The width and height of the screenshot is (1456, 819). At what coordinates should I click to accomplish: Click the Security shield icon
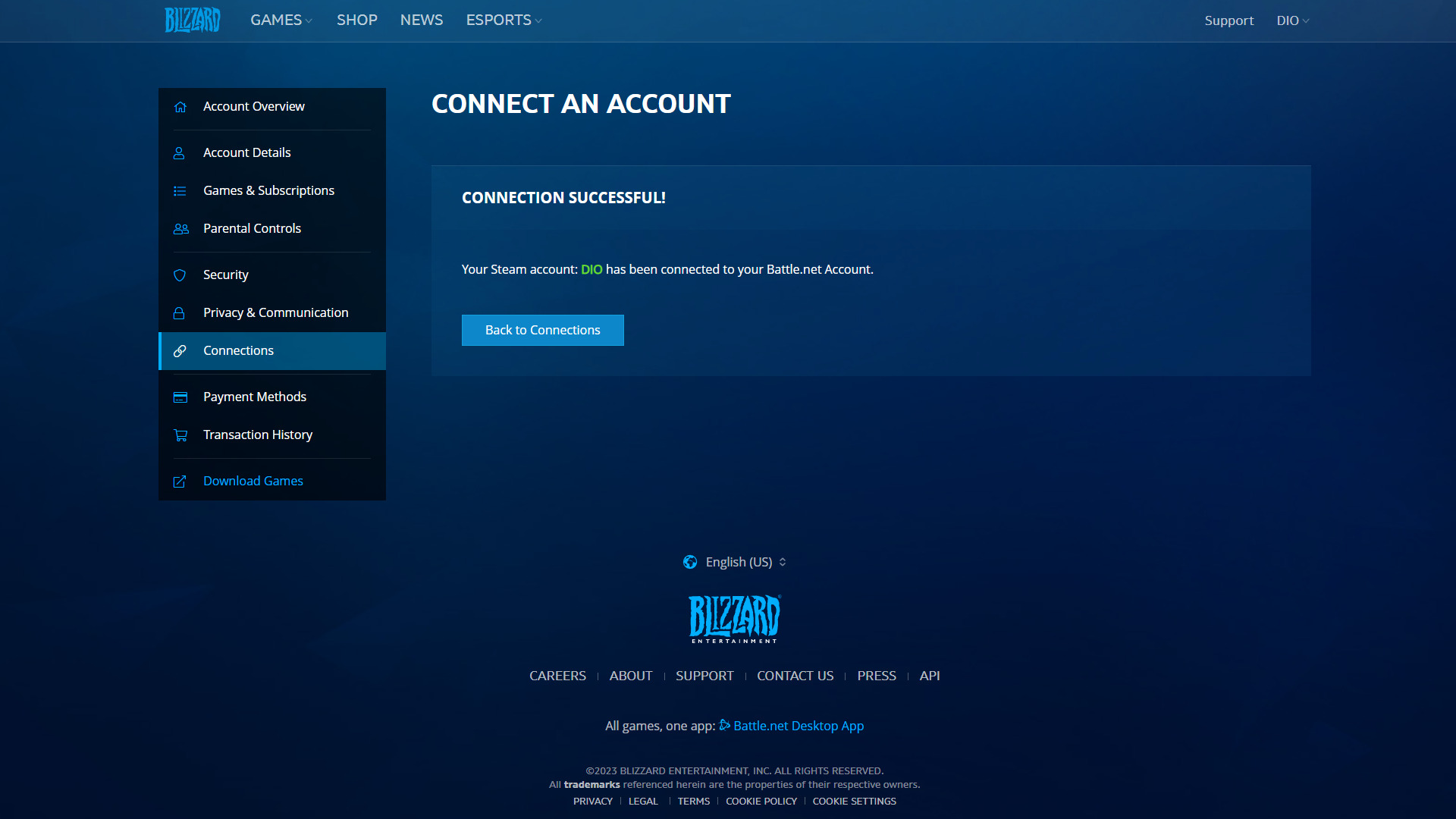pos(178,274)
